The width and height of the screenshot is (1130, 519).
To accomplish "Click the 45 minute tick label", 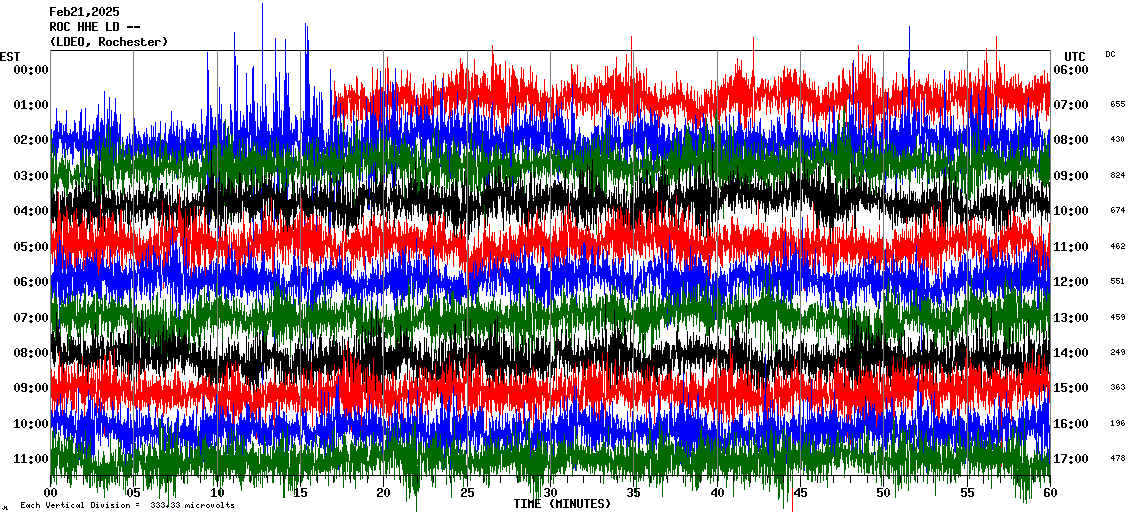I will click(800, 493).
